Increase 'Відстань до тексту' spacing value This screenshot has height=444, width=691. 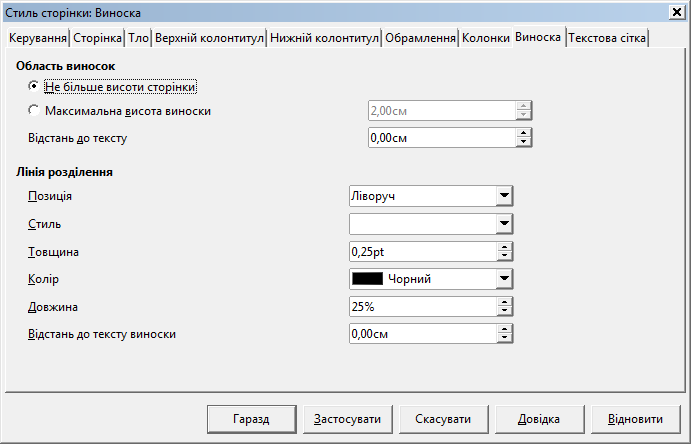(523, 133)
